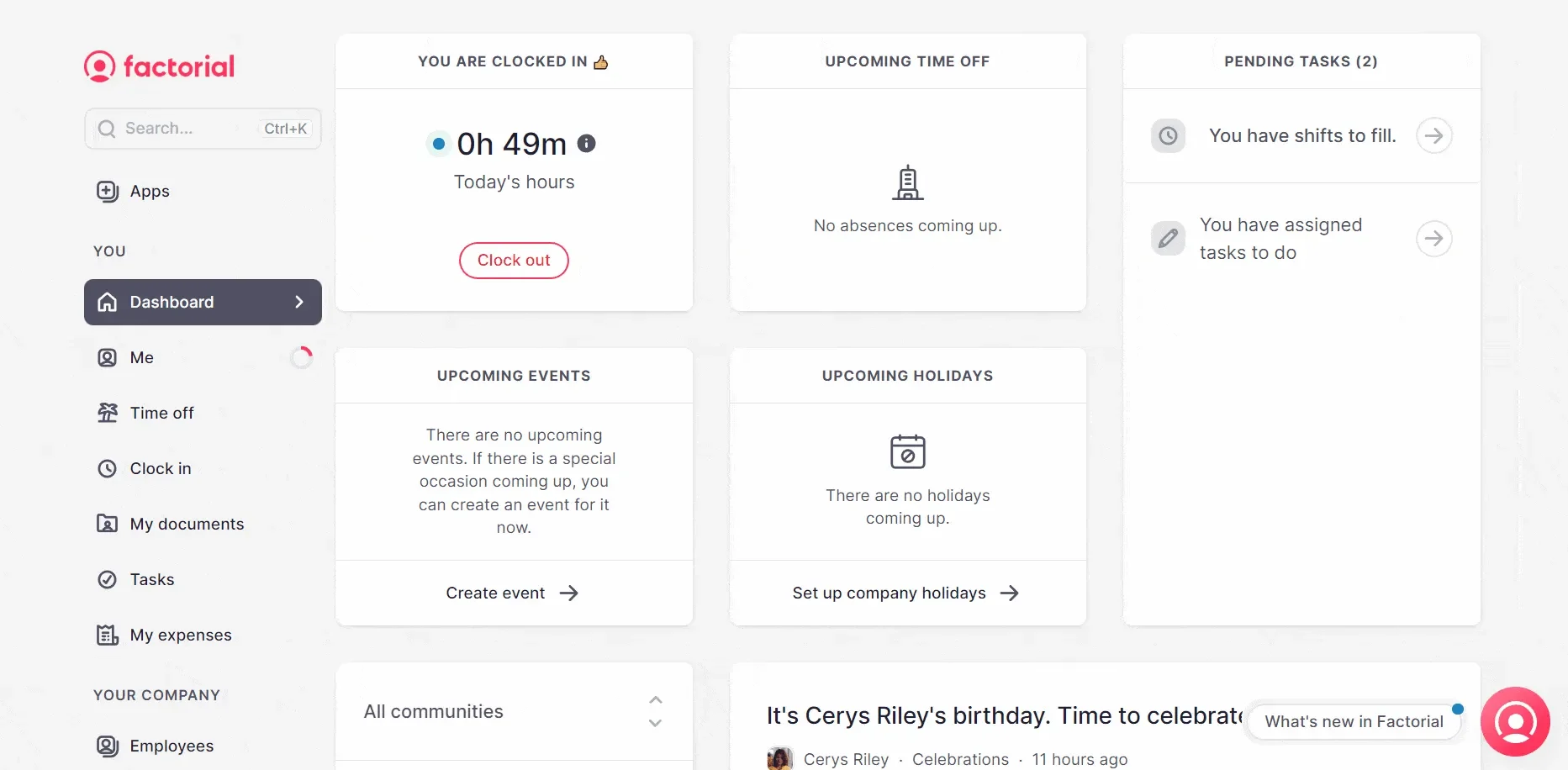Click the Factorial logo
This screenshot has height=770, width=1568.
point(158,66)
